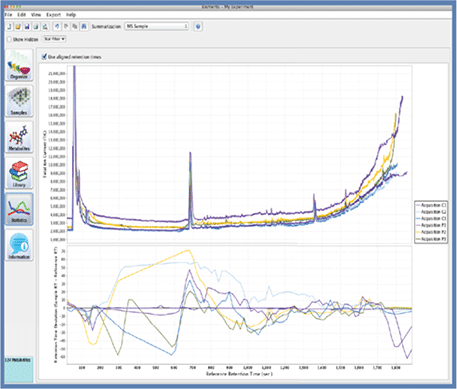Click Acquisition P2 yellow legend line

(418, 232)
